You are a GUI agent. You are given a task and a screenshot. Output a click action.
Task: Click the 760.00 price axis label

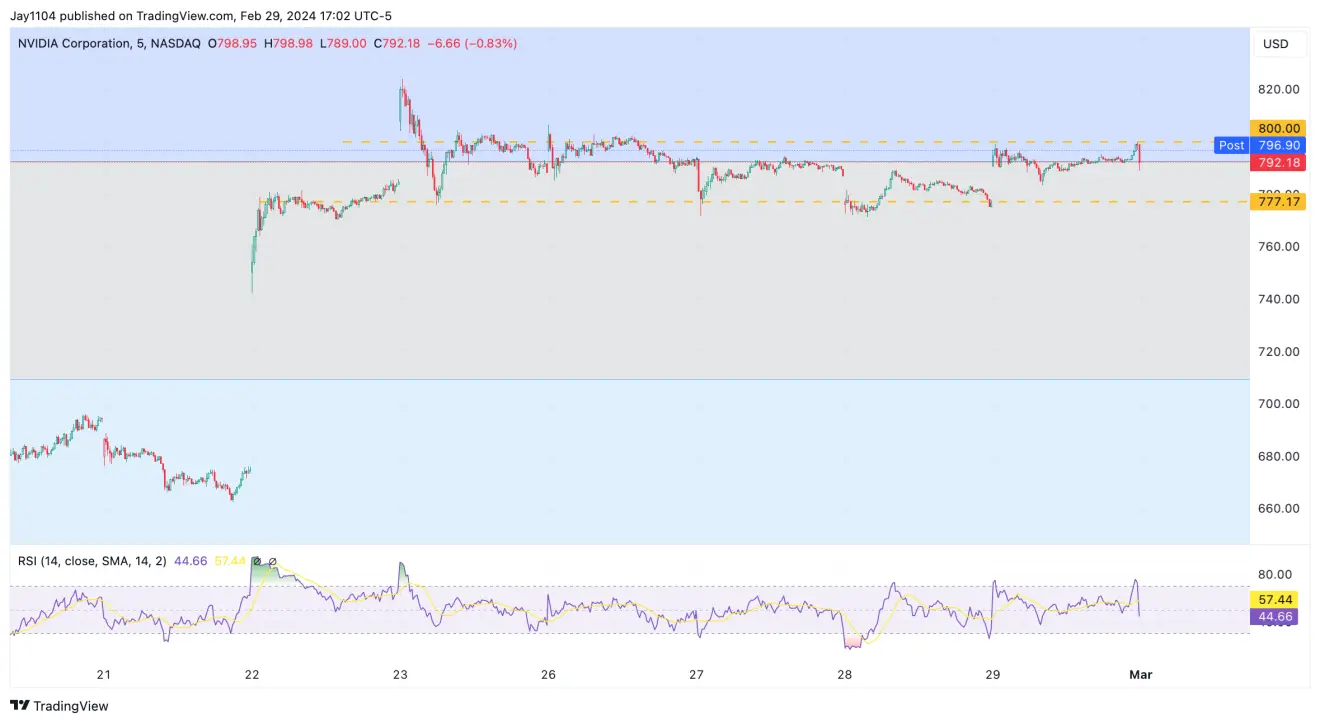point(1279,246)
